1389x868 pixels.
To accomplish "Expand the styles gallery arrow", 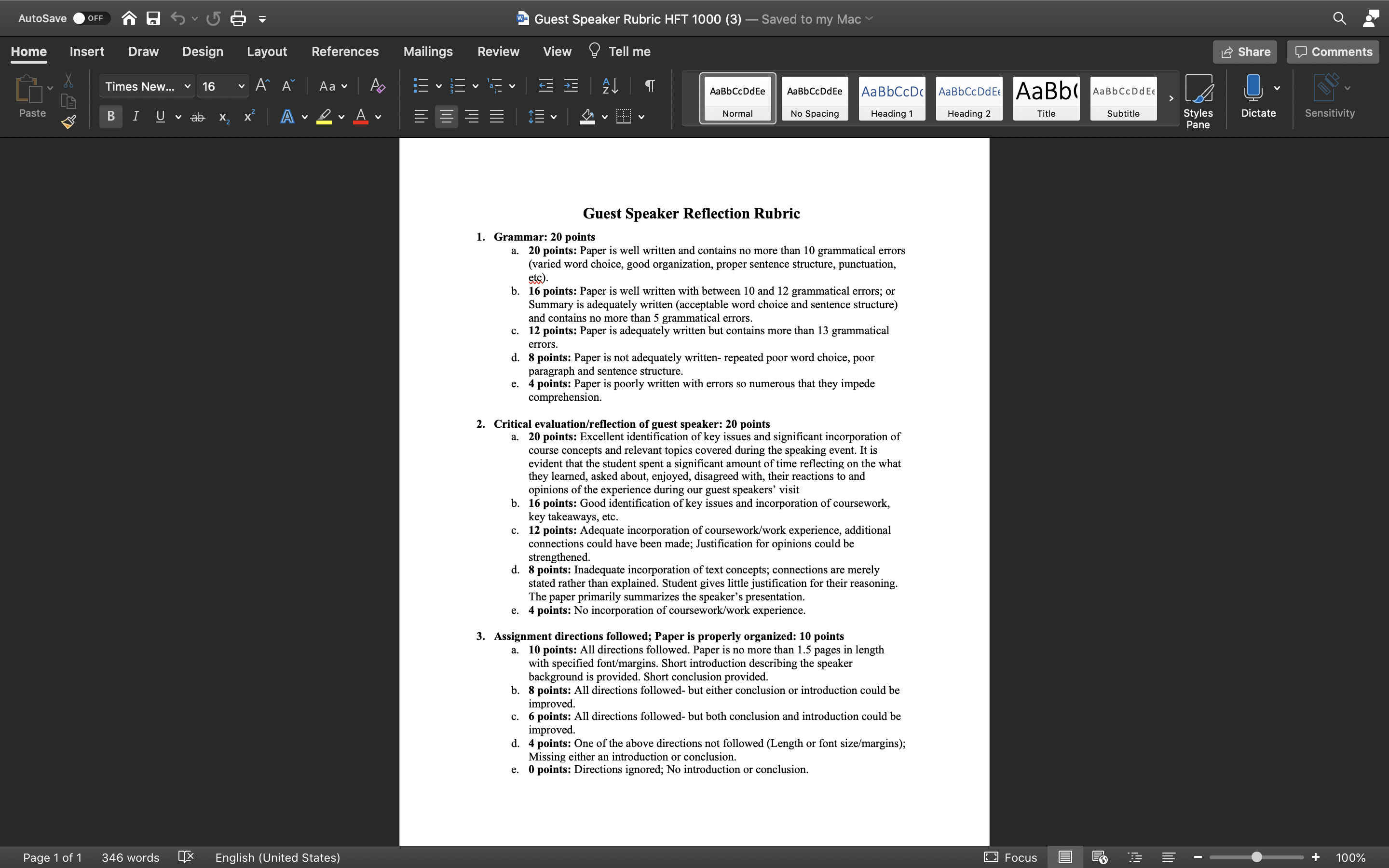I will 1171,98.
